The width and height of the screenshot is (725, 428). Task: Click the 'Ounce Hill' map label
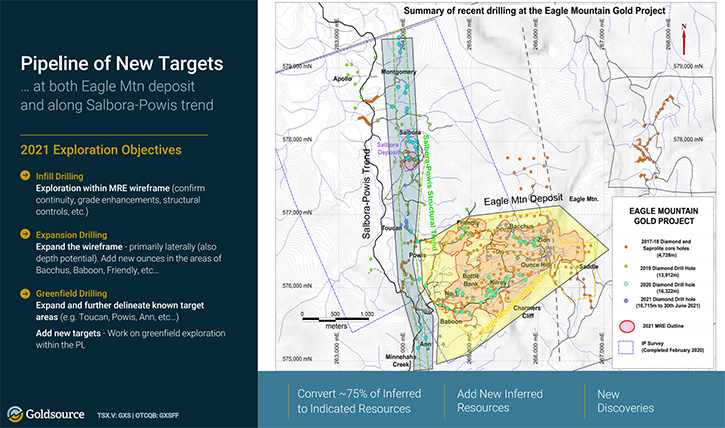click(x=535, y=264)
